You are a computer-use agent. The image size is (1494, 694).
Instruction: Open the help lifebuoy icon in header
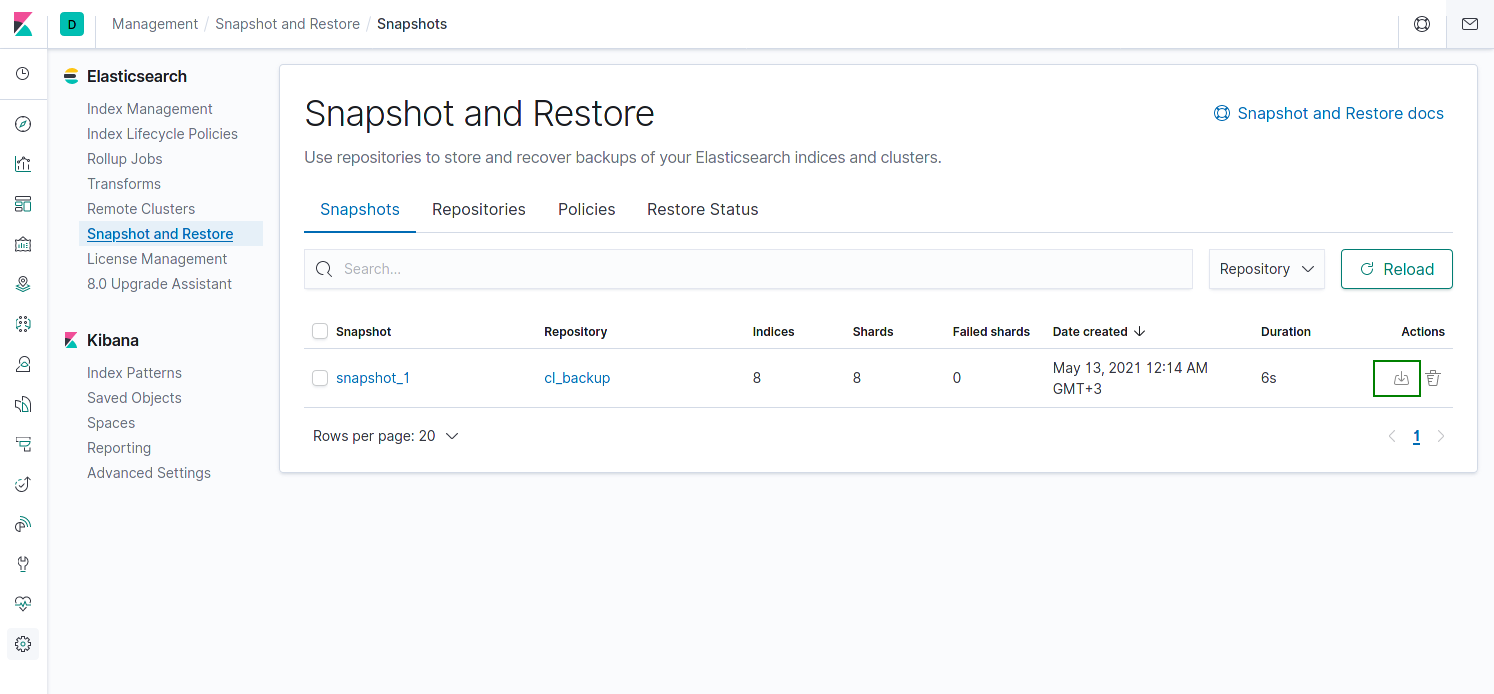coord(1422,24)
